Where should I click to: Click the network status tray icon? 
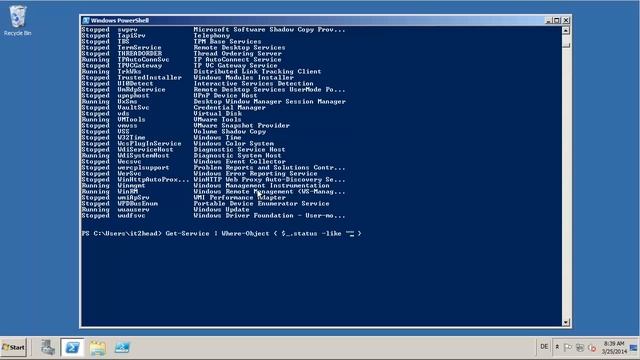pos(580,347)
